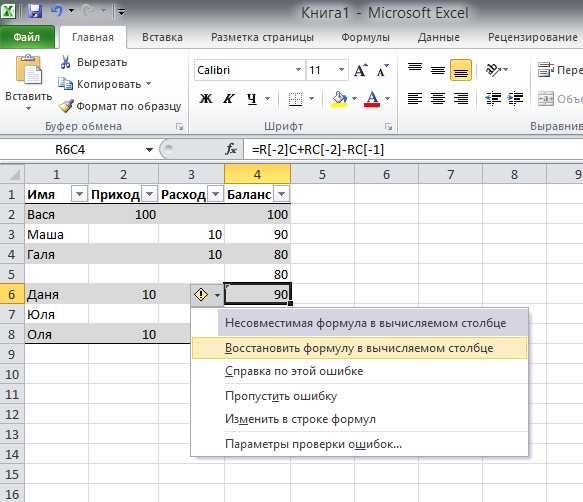The image size is (583, 502).
Task: Click the error warning diamond icon
Action: pyautogui.click(x=201, y=295)
